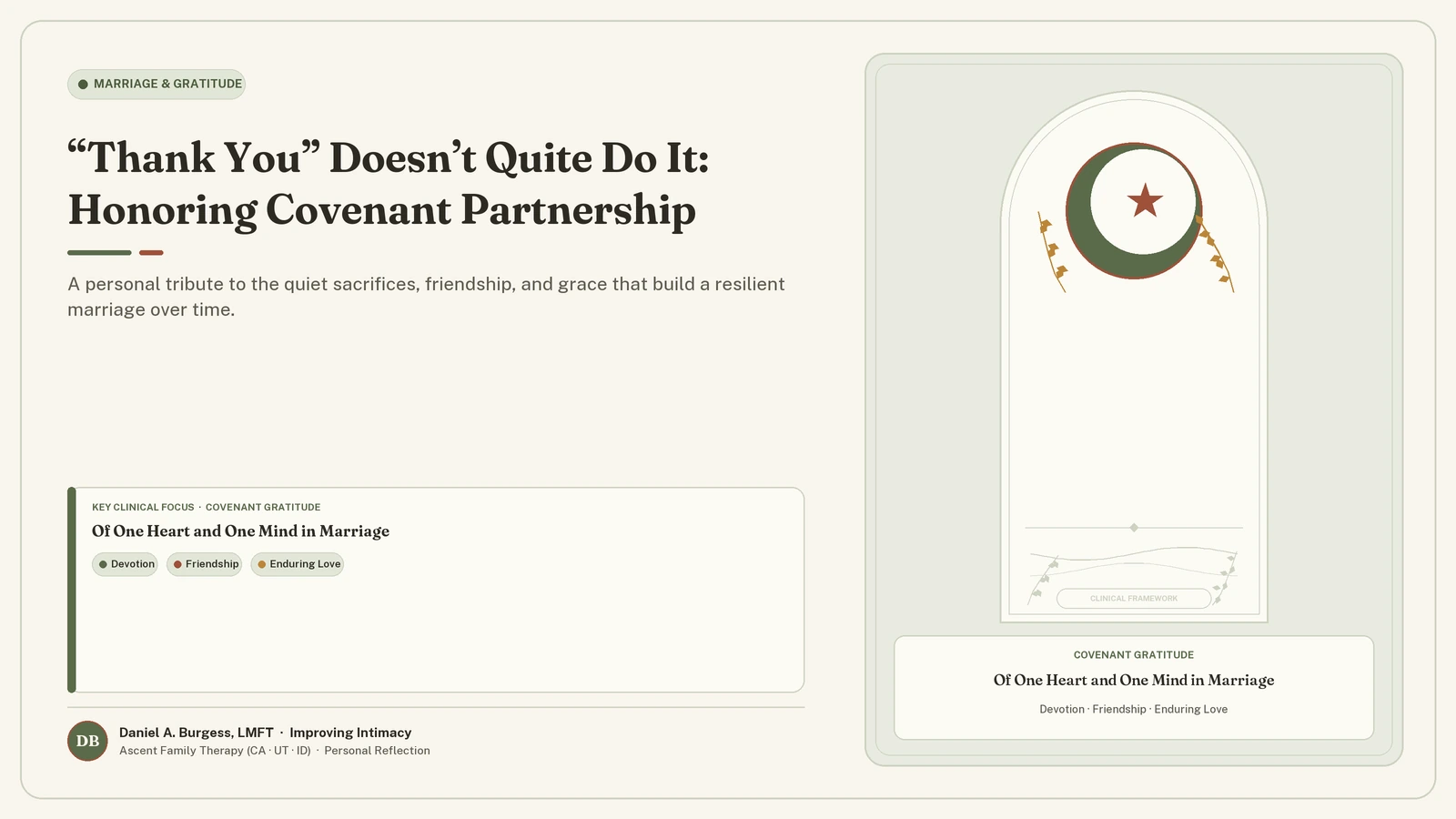Screen dimensions: 1456x819
Task: Click the green crescent moon illustration
Action: coord(1133,210)
